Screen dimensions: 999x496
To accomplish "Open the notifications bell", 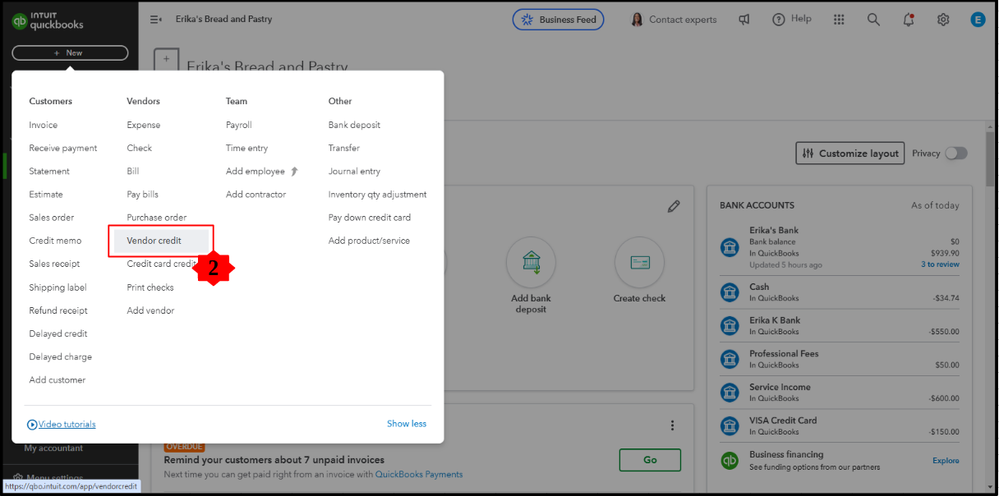I will (x=909, y=20).
